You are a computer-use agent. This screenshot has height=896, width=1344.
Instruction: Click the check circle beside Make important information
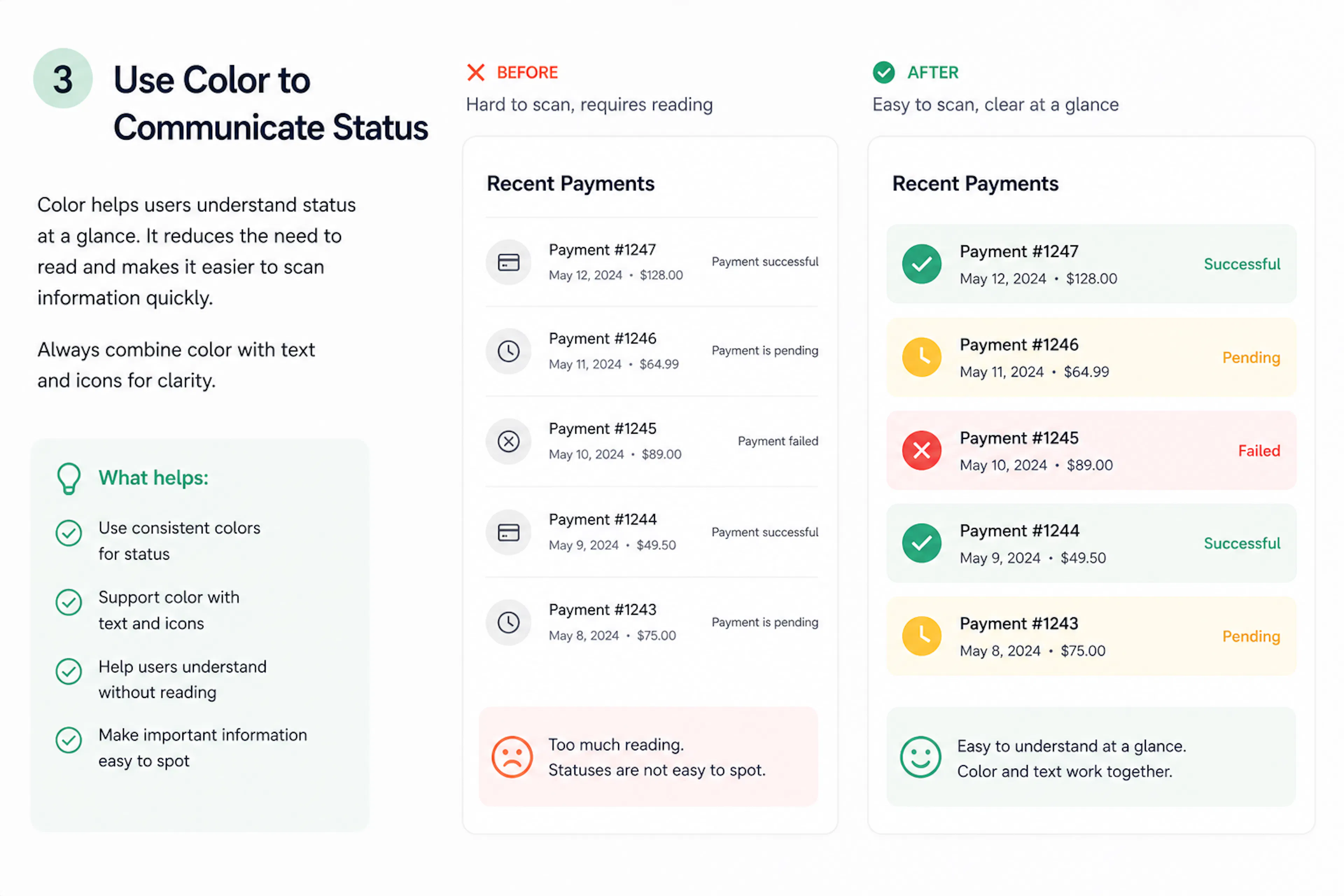69,740
